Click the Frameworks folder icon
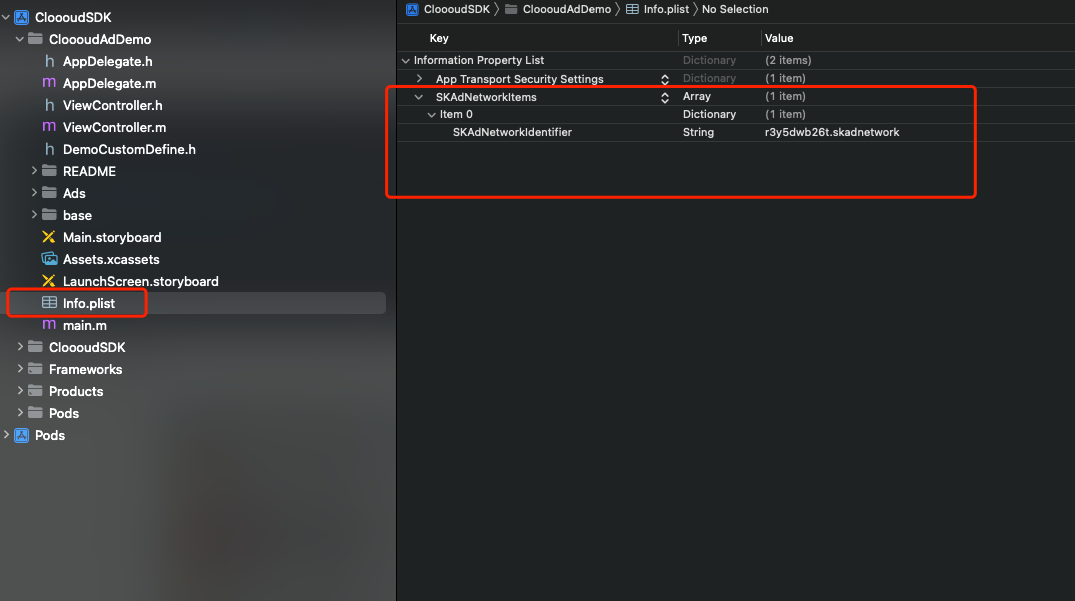Image resolution: width=1075 pixels, height=601 pixels. [x=36, y=369]
